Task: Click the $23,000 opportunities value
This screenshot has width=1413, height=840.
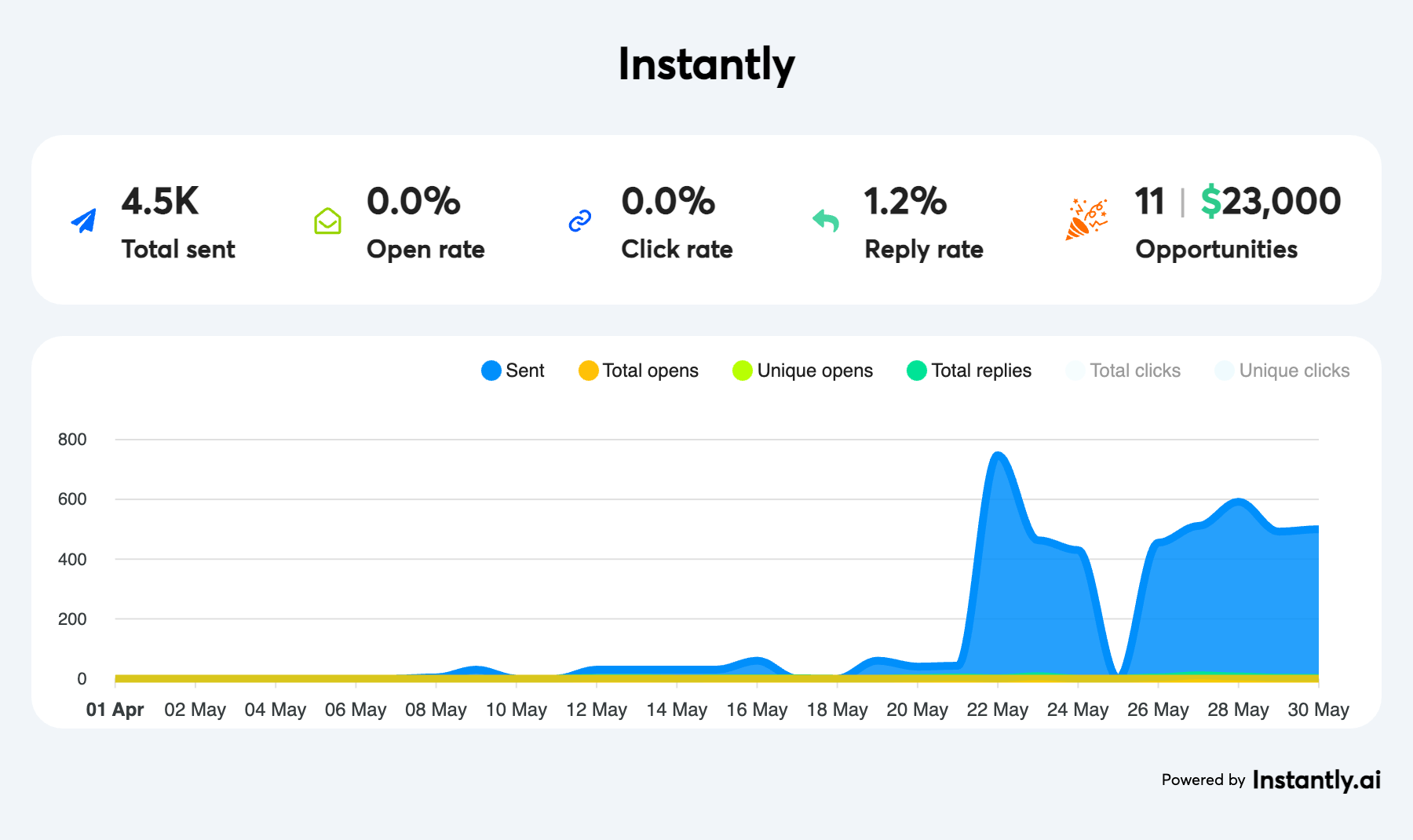Action: 1270,201
